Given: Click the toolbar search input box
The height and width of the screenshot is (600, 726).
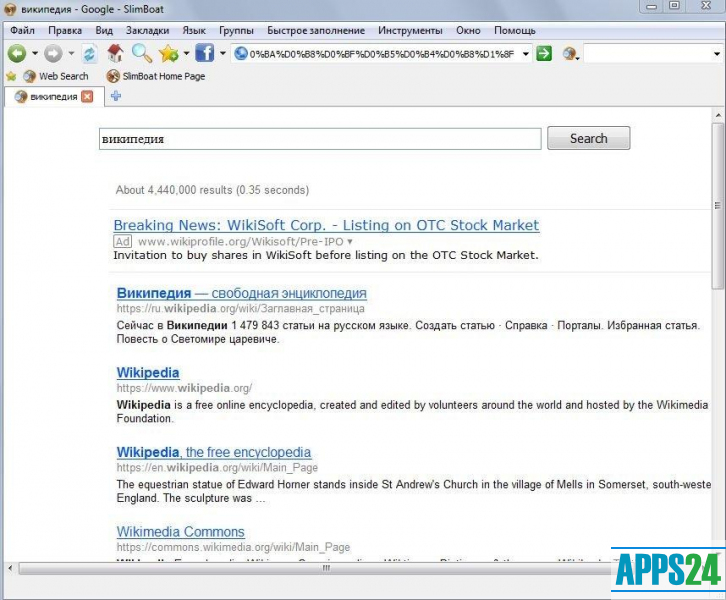Looking at the screenshot, I should point(647,54).
